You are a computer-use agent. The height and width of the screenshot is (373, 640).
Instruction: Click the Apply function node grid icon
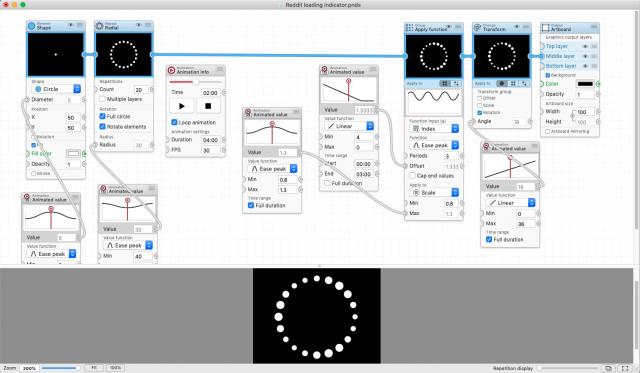(x=409, y=28)
